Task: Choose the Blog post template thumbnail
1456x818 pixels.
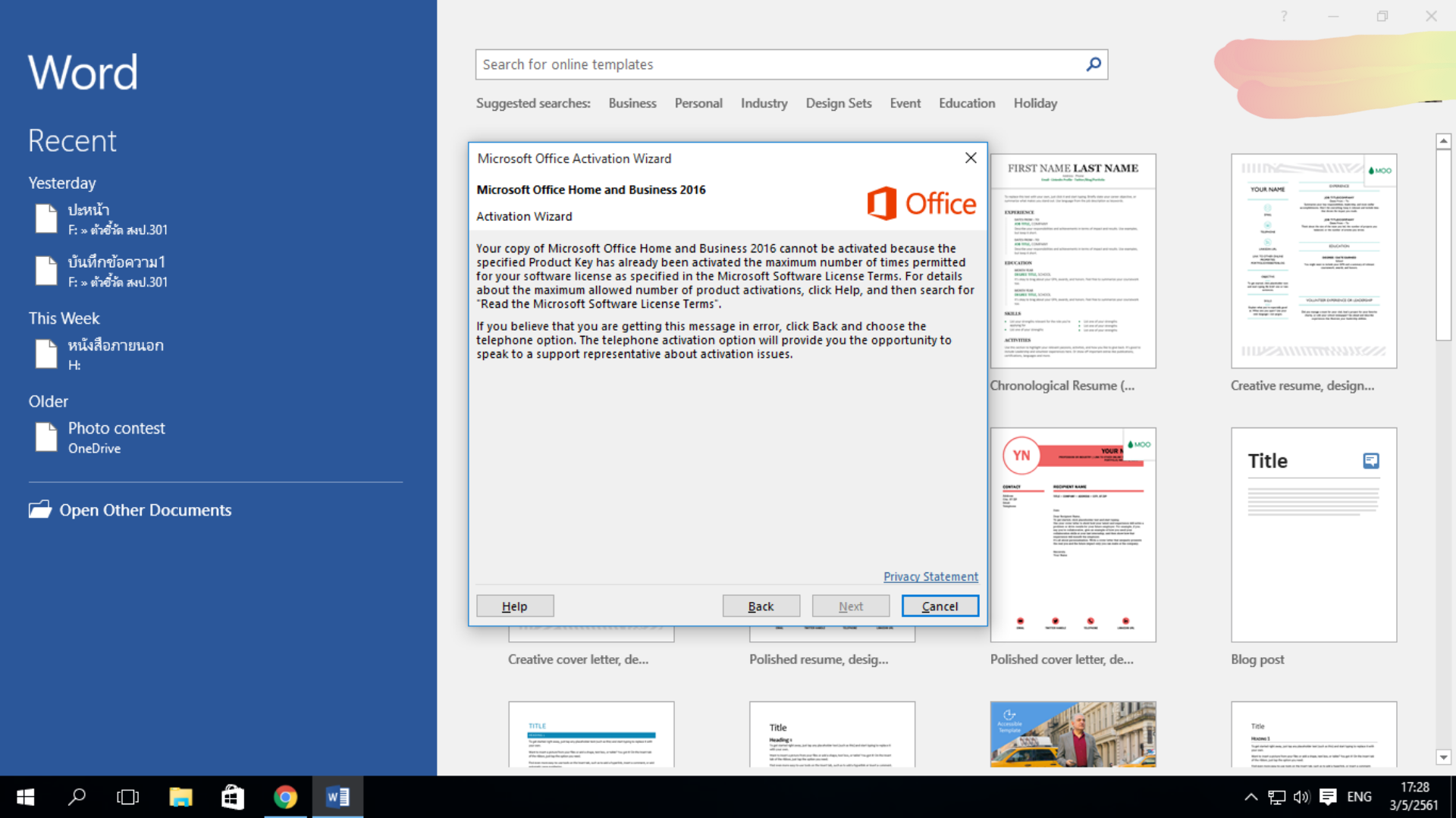Action: tap(1314, 534)
